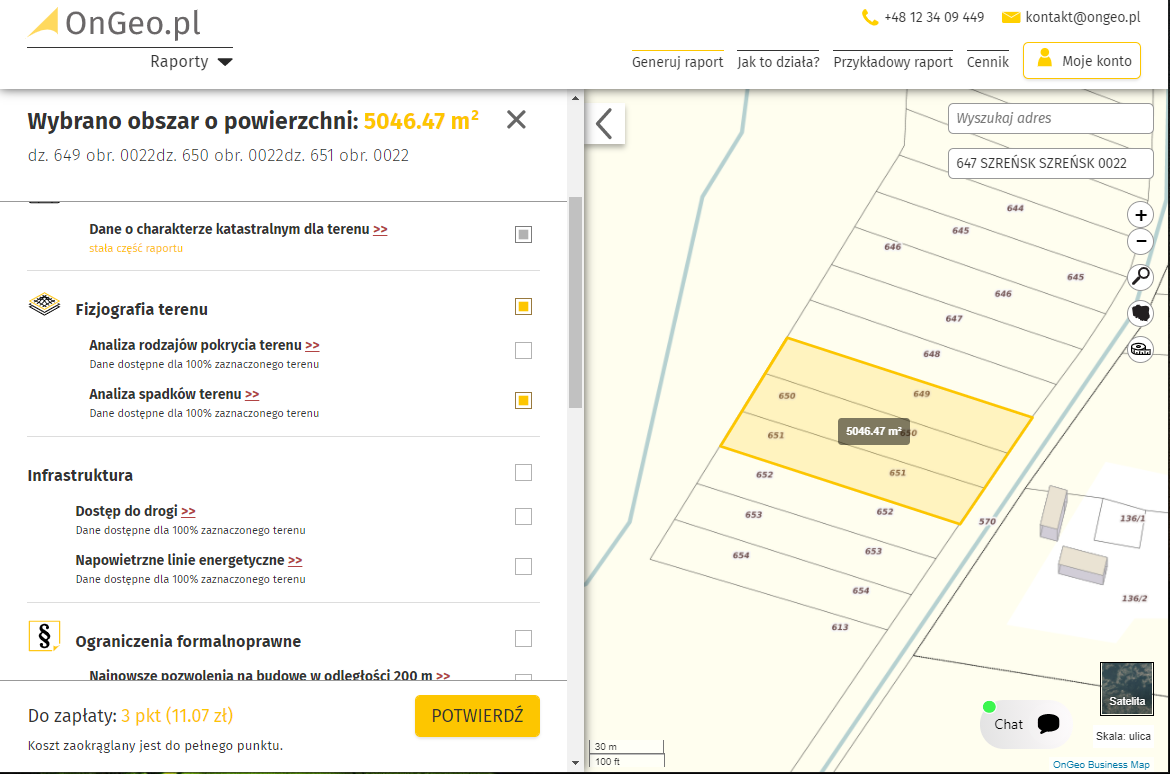Enable Analiza rodzajów pokrycia terenu checkbox
This screenshot has width=1170, height=774.
pyautogui.click(x=523, y=351)
